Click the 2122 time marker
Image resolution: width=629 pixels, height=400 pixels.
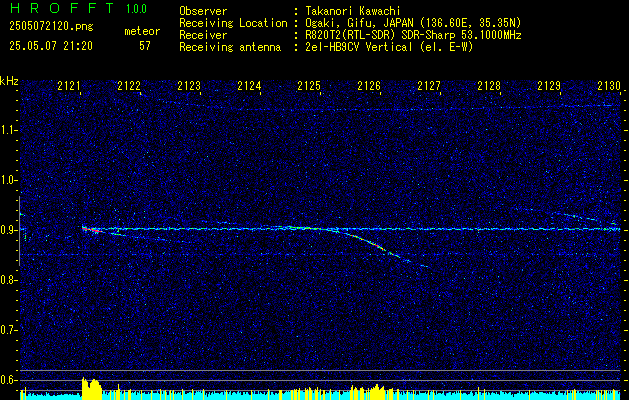pos(129,86)
